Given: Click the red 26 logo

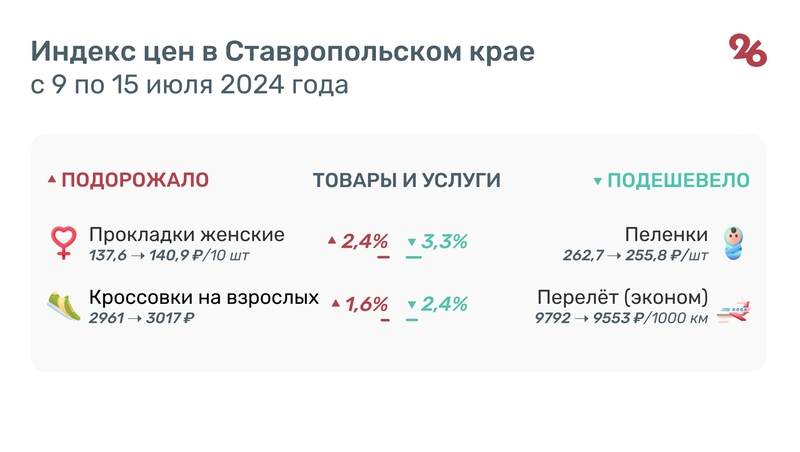Looking at the screenshot, I should tap(747, 50).
